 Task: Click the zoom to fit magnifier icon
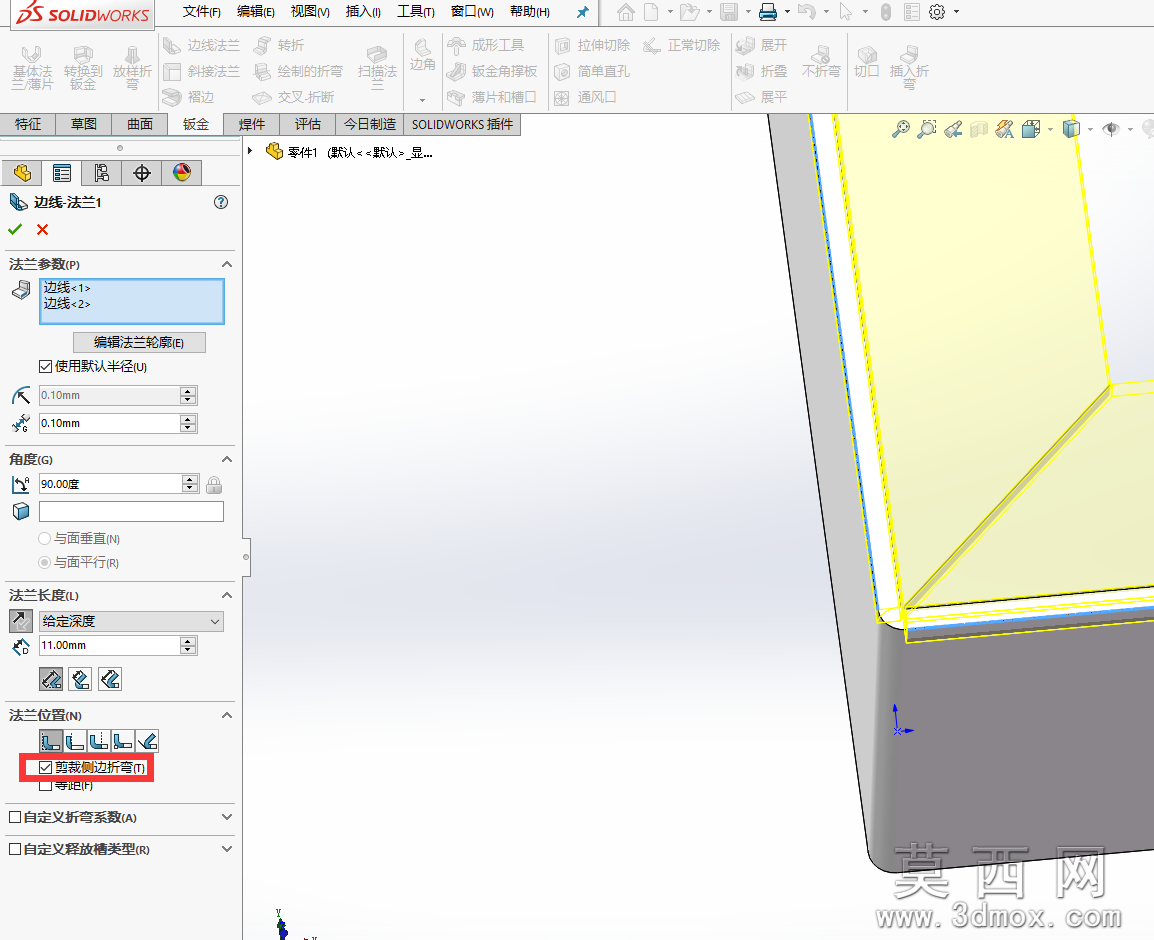click(900, 130)
